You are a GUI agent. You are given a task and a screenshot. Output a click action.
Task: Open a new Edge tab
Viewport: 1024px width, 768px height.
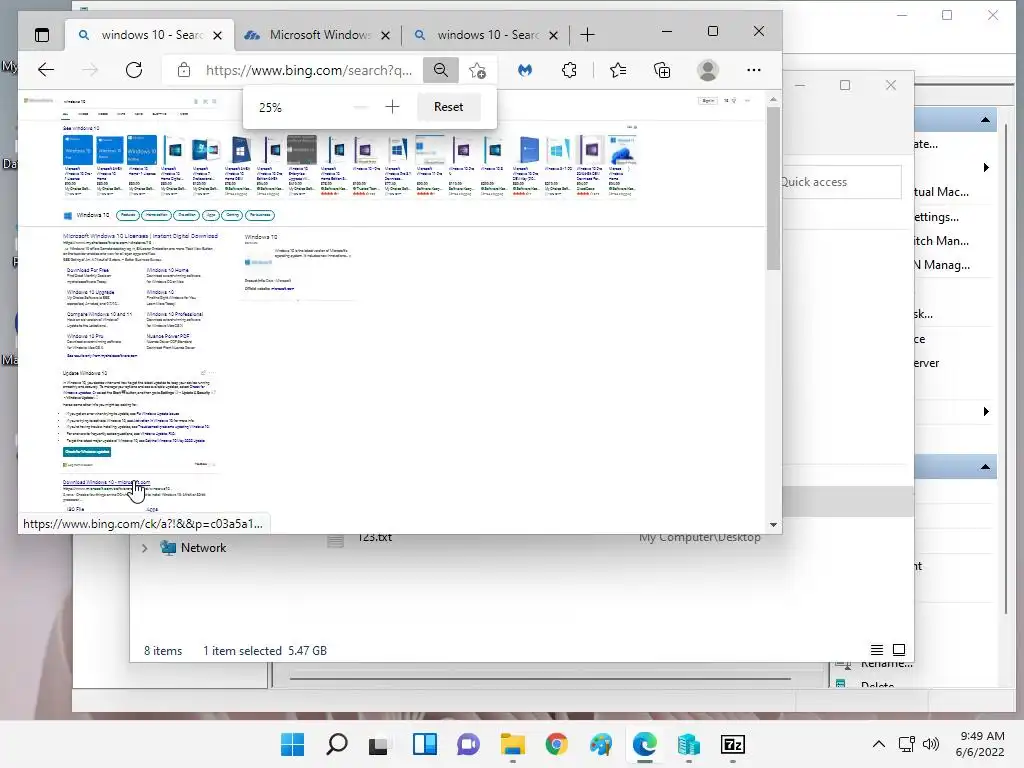coord(587,35)
